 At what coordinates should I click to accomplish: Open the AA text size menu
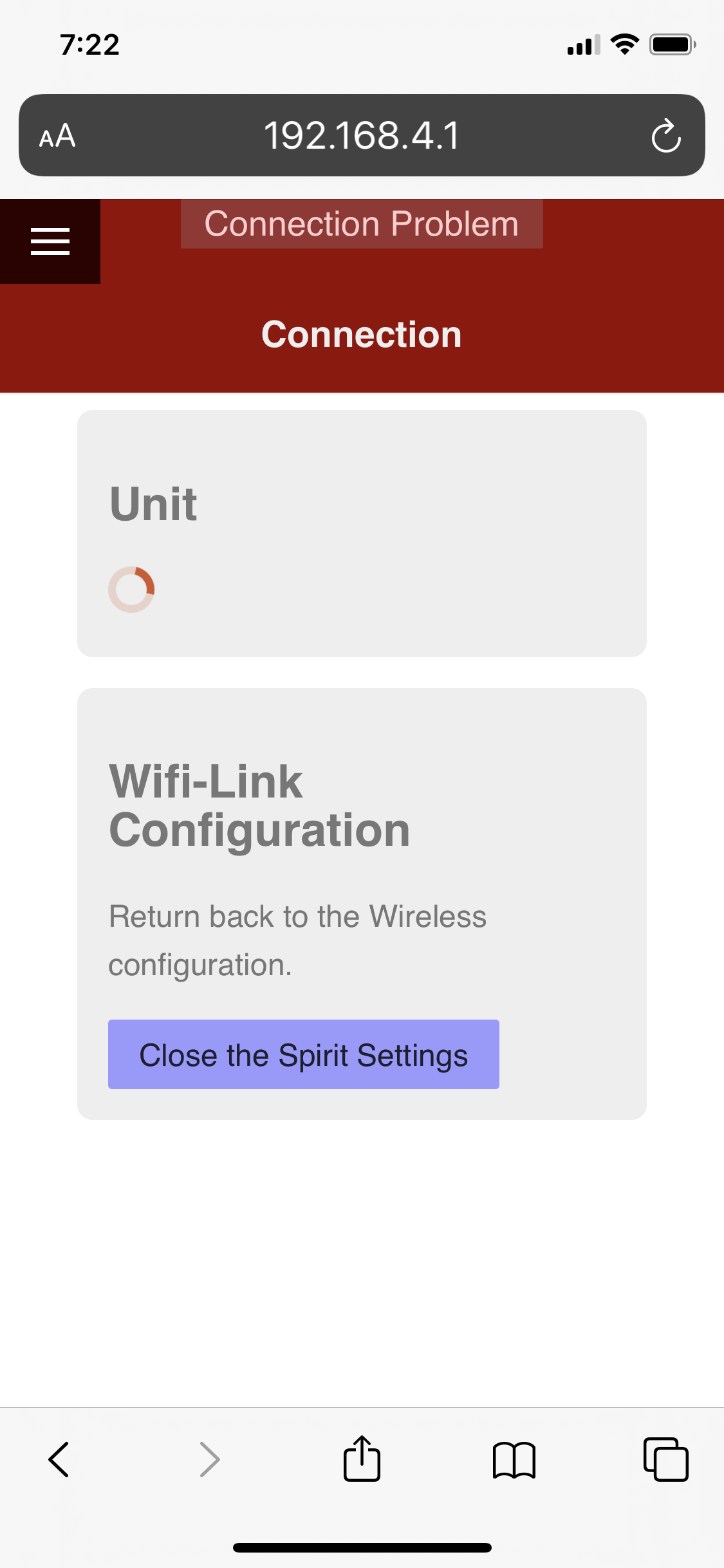(57, 136)
